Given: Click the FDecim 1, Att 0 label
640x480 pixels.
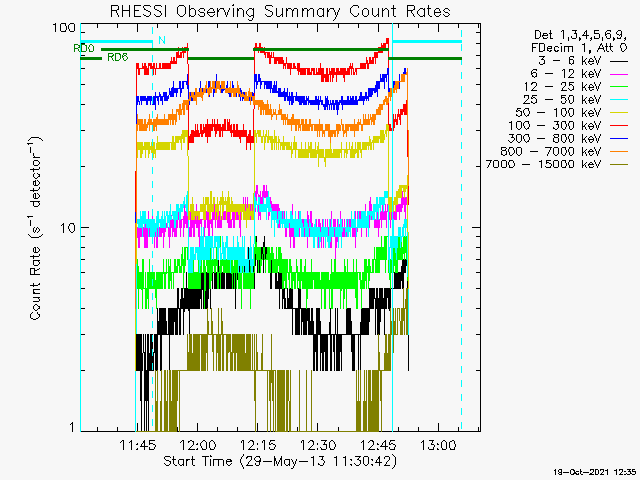Looking at the screenshot, I should point(579,48).
